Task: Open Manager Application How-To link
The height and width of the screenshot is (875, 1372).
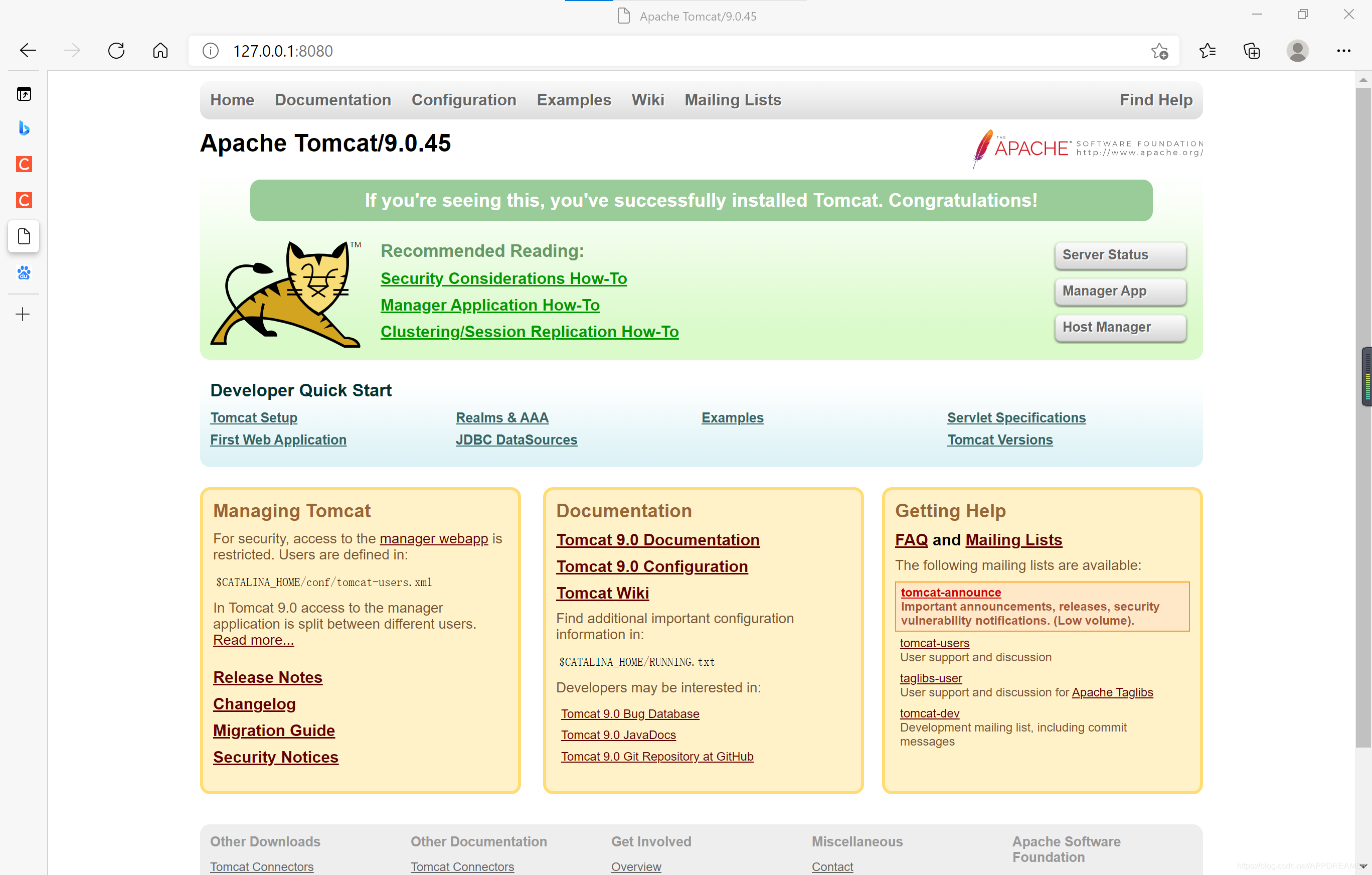Action: pos(490,305)
